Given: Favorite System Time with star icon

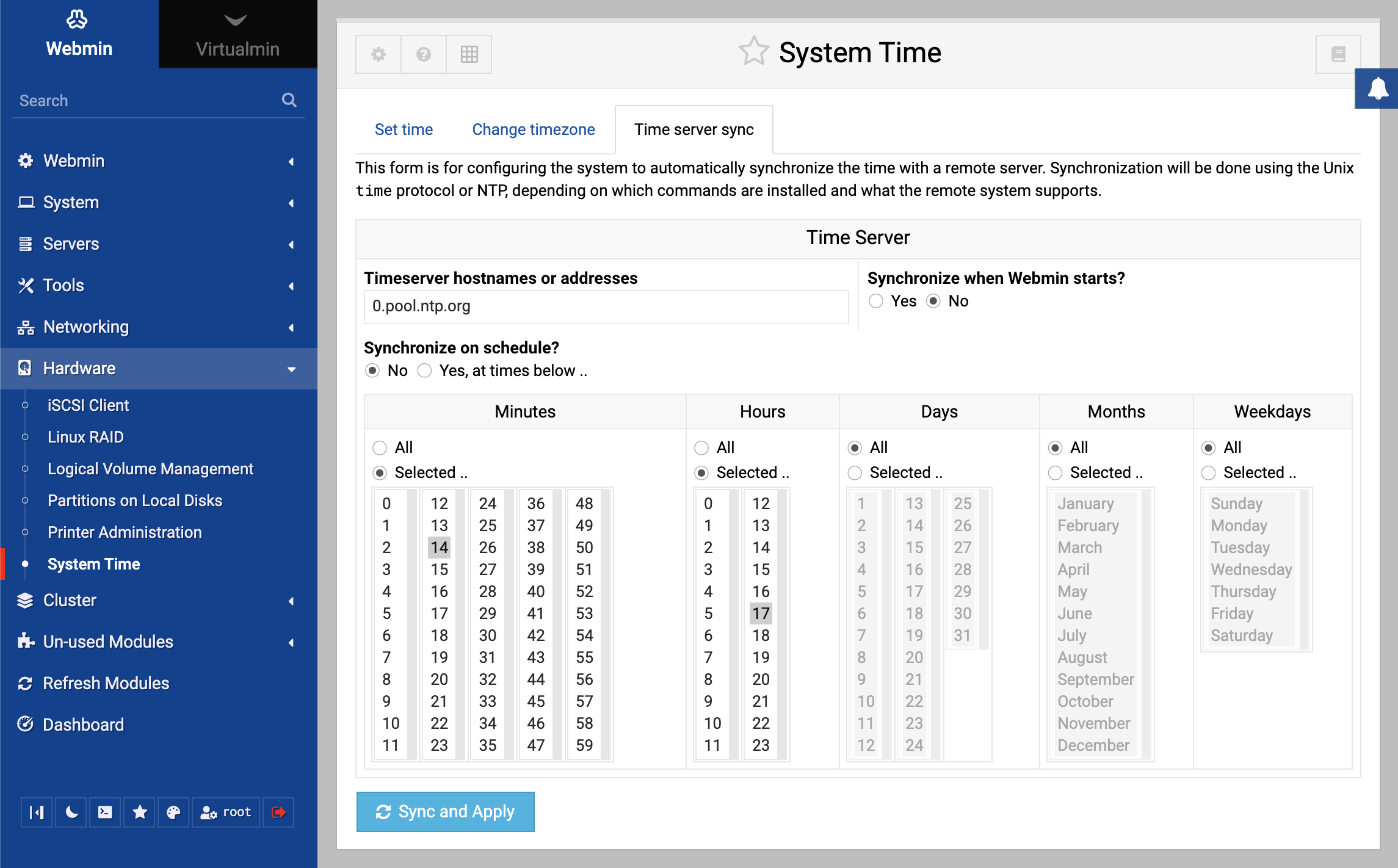Looking at the screenshot, I should pos(754,51).
